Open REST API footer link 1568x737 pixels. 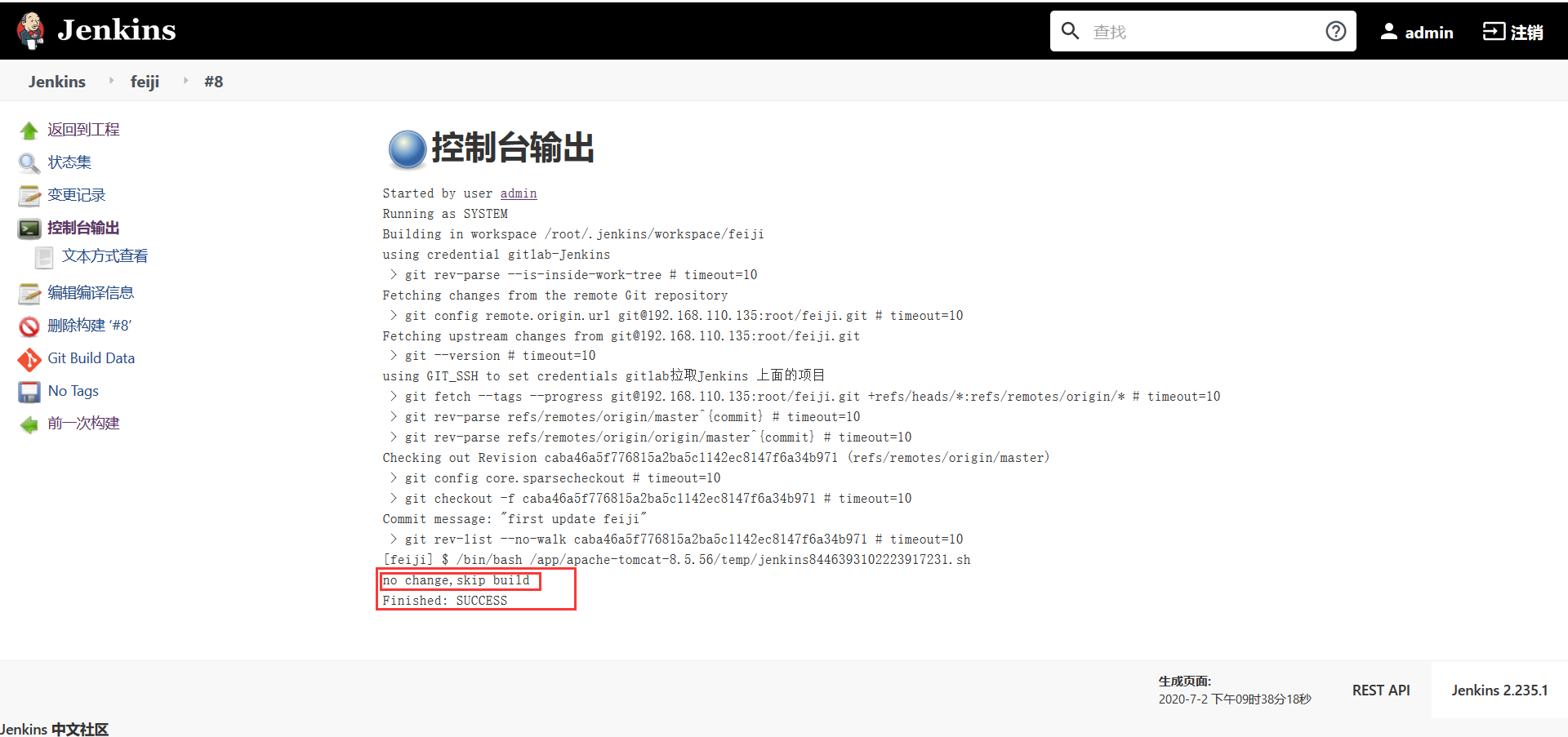tap(1381, 690)
